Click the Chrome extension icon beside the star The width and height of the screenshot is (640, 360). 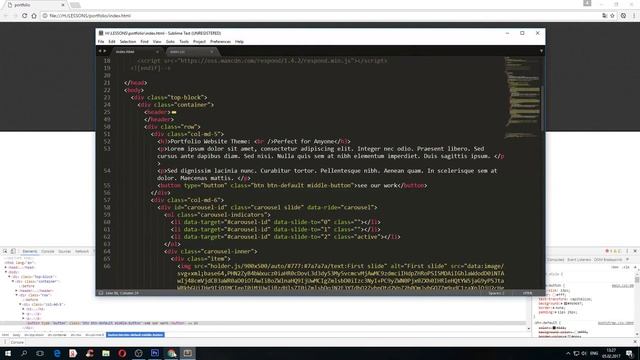coord(623,16)
